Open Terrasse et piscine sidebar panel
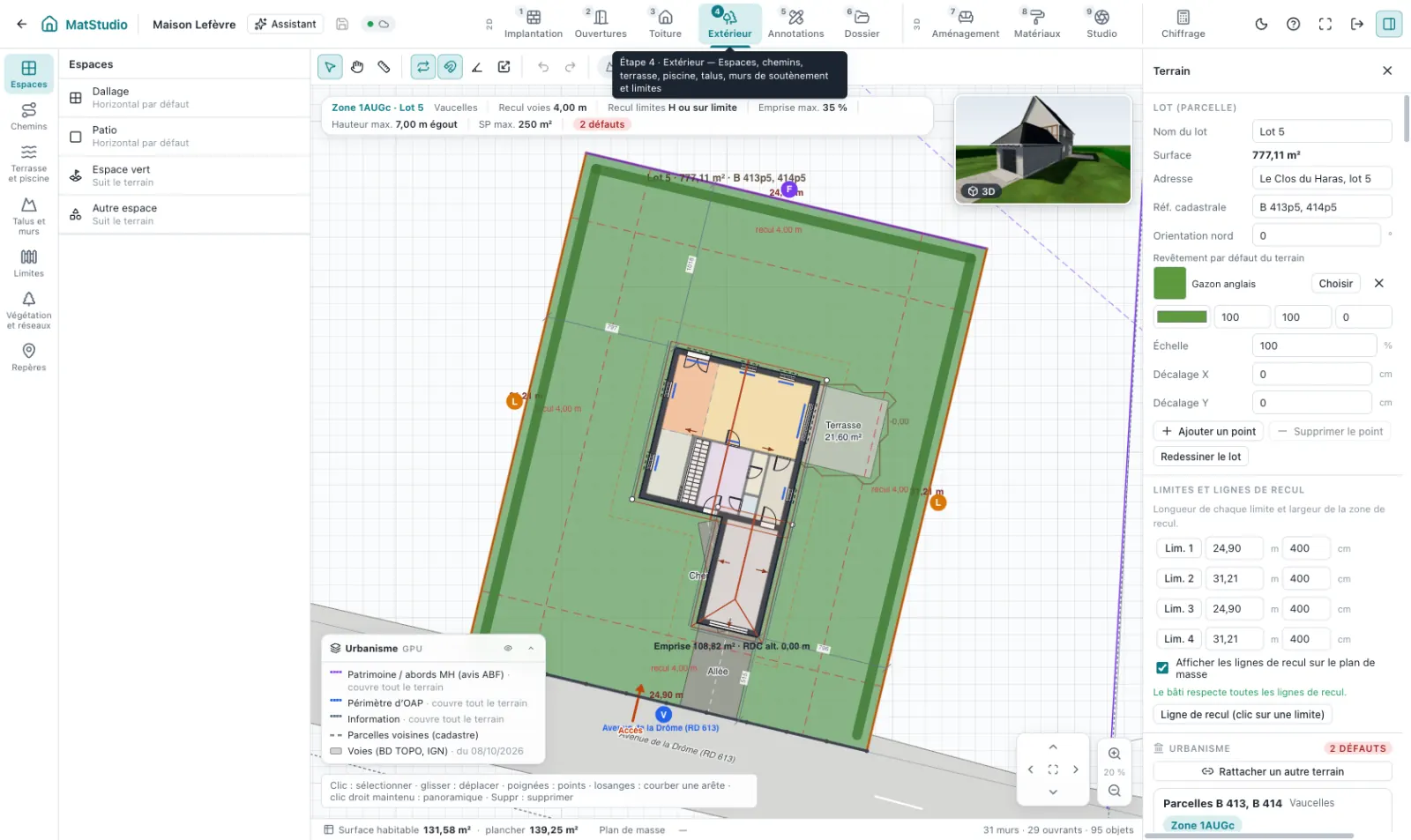This screenshot has width=1411, height=840. 29,163
